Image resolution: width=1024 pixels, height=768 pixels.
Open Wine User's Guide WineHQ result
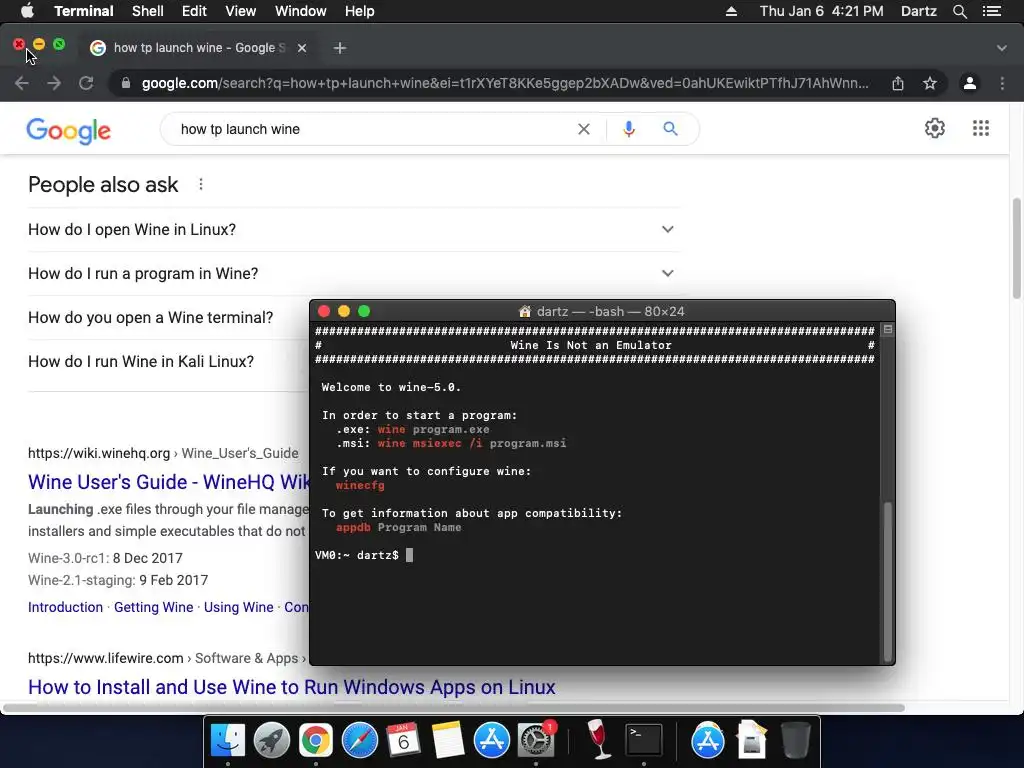point(168,482)
